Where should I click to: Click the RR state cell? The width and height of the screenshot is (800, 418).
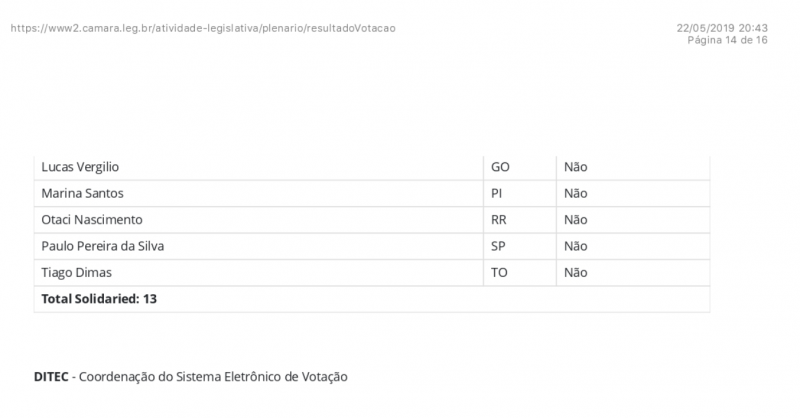pos(500,219)
